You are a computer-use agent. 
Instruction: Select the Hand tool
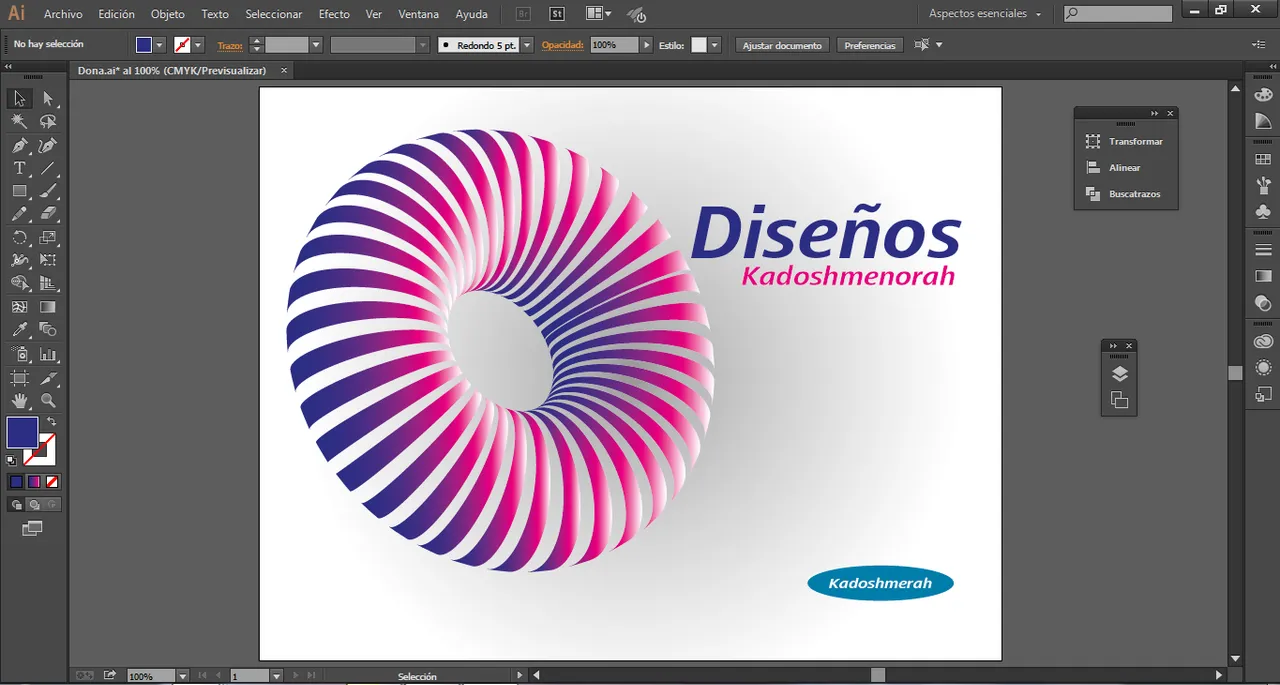click(19, 400)
